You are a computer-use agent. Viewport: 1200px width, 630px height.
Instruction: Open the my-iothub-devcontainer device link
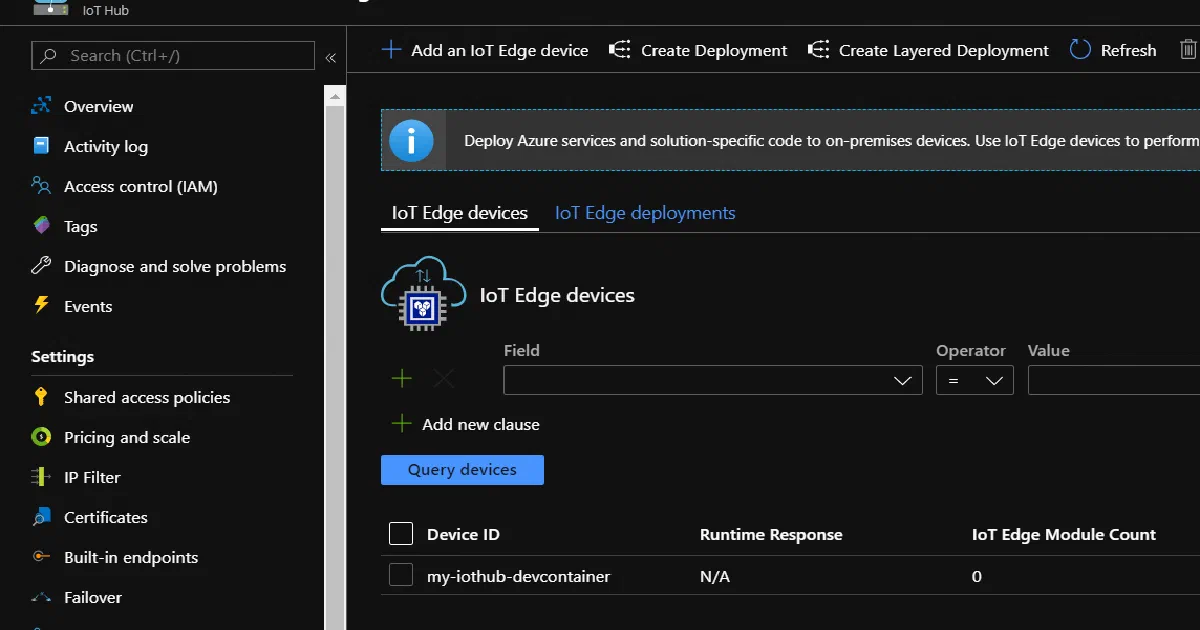tap(518, 576)
